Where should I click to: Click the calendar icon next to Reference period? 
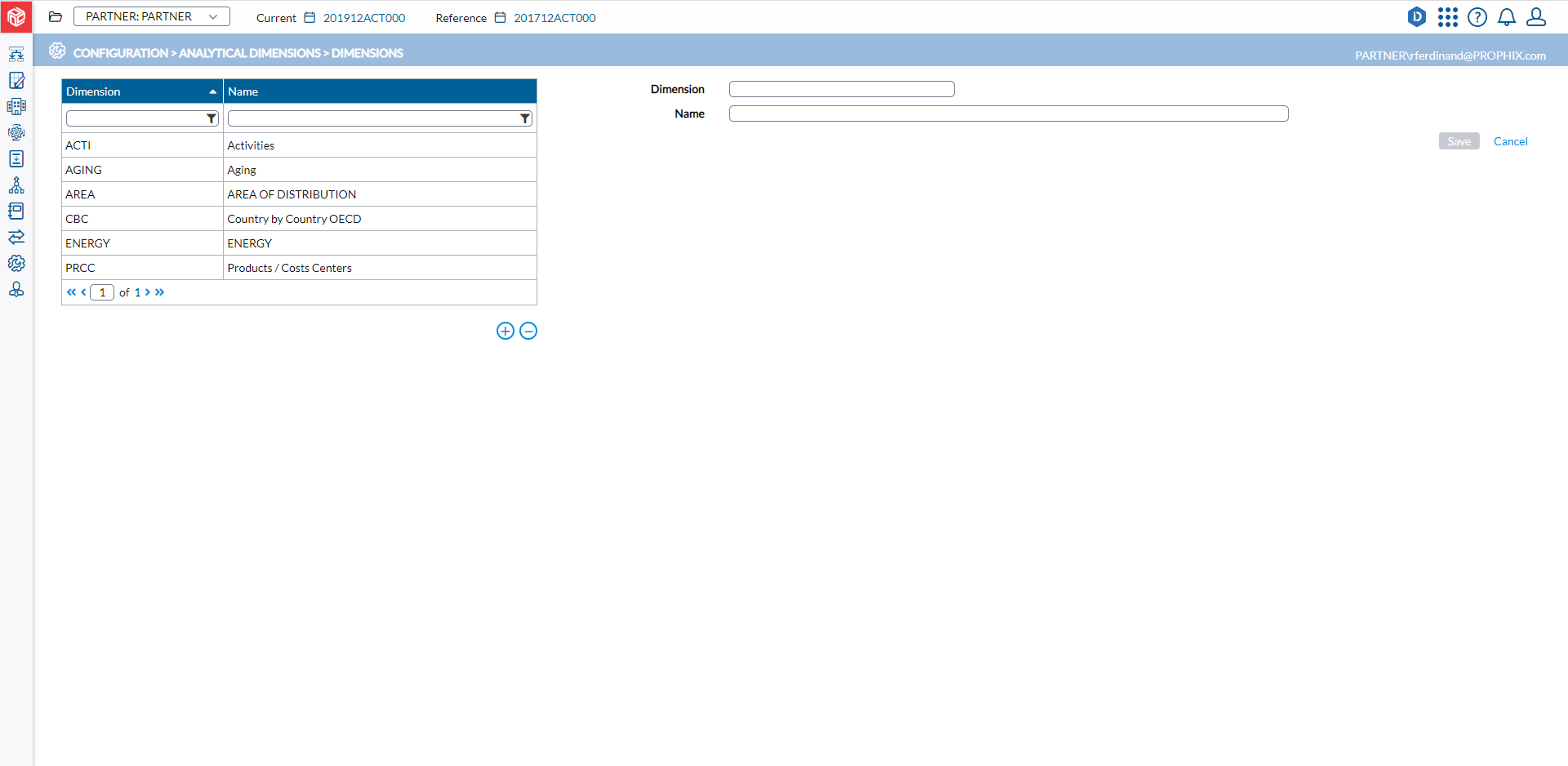pos(500,17)
